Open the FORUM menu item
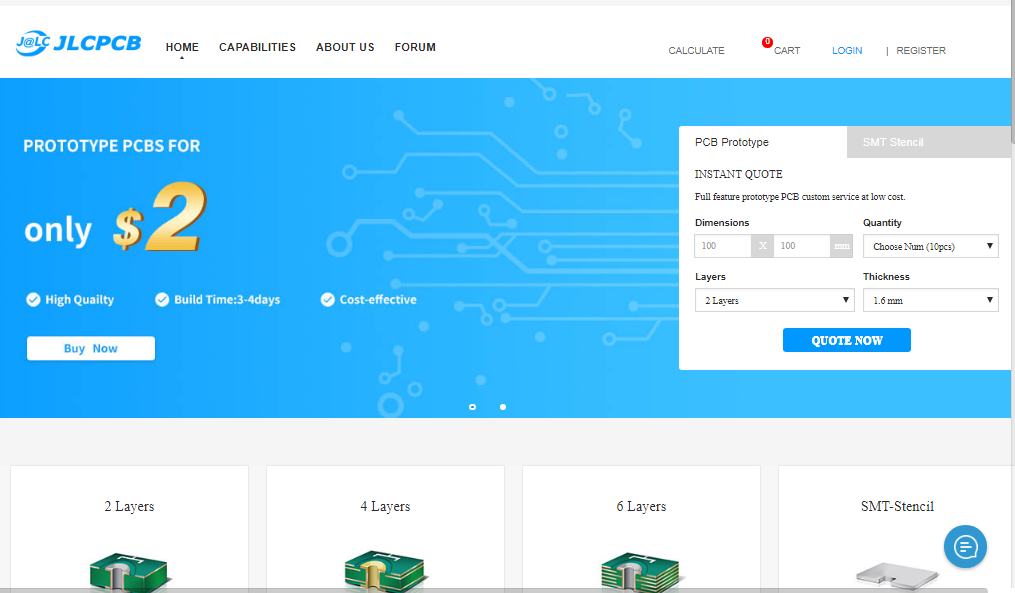1015x593 pixels. pos(415,47)
